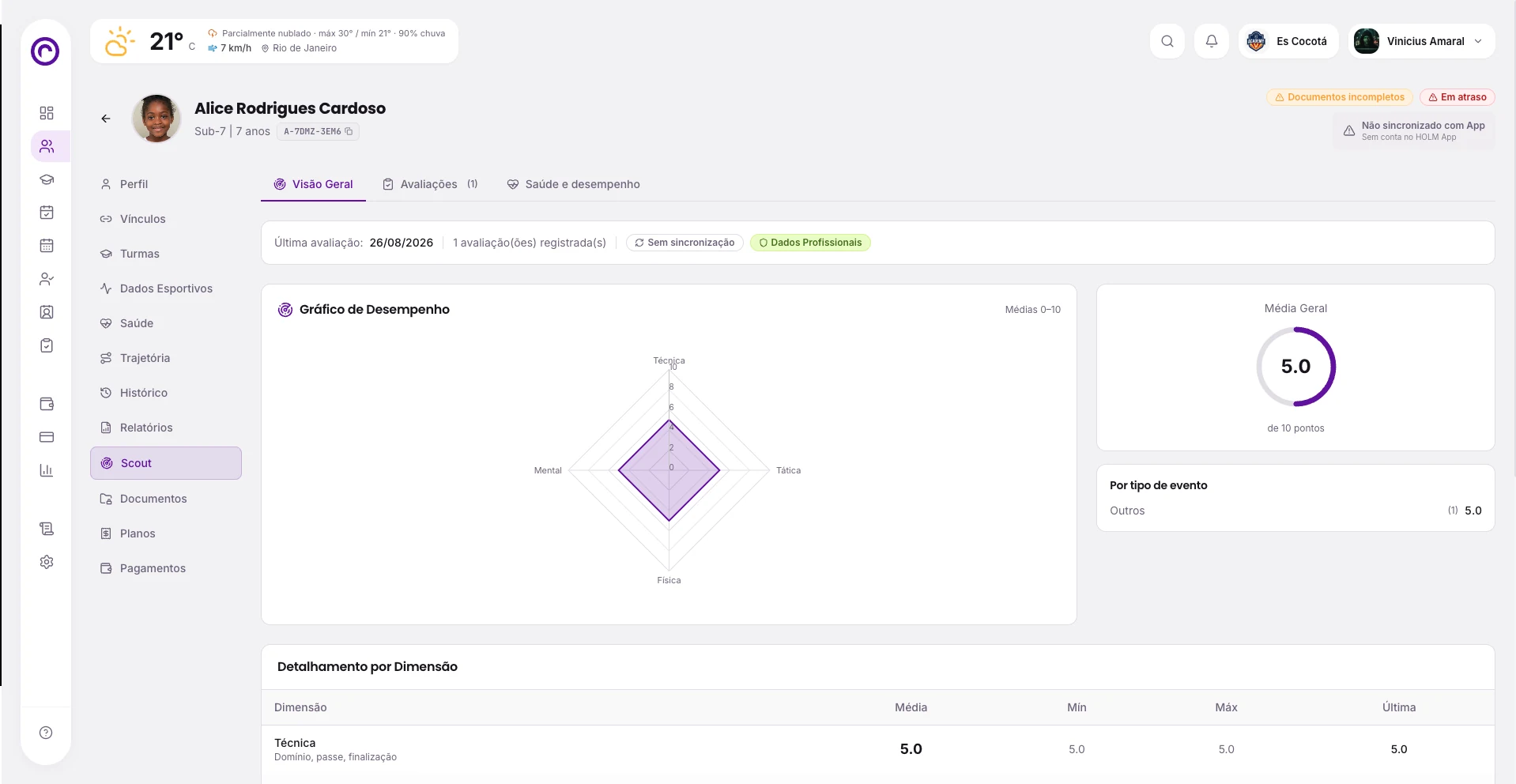The height and width of the screenshot is (784, 1516).
Task: Open the logs scroll icon in sidebar
Action: coord(47,529)
